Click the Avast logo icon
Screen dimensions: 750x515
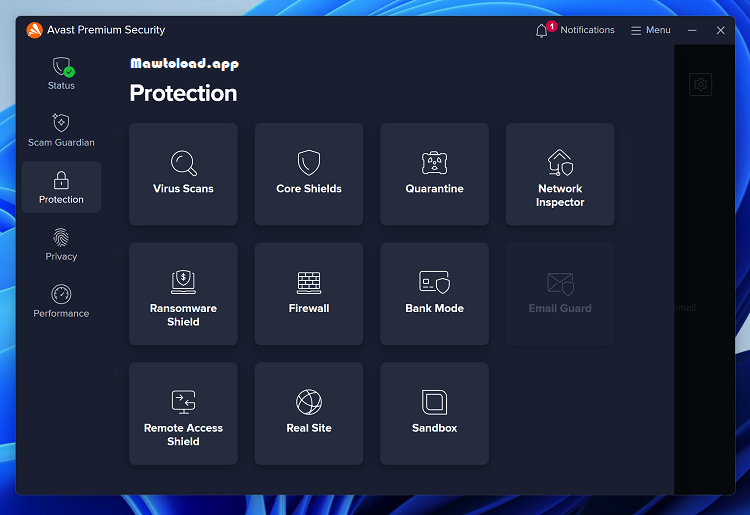(34, 30)
